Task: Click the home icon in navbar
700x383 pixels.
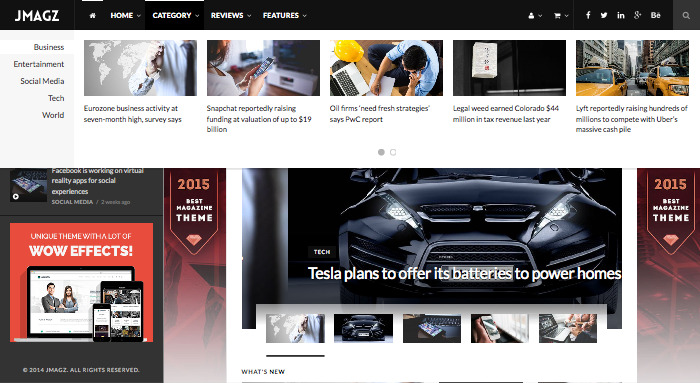Action: point(92,15)
